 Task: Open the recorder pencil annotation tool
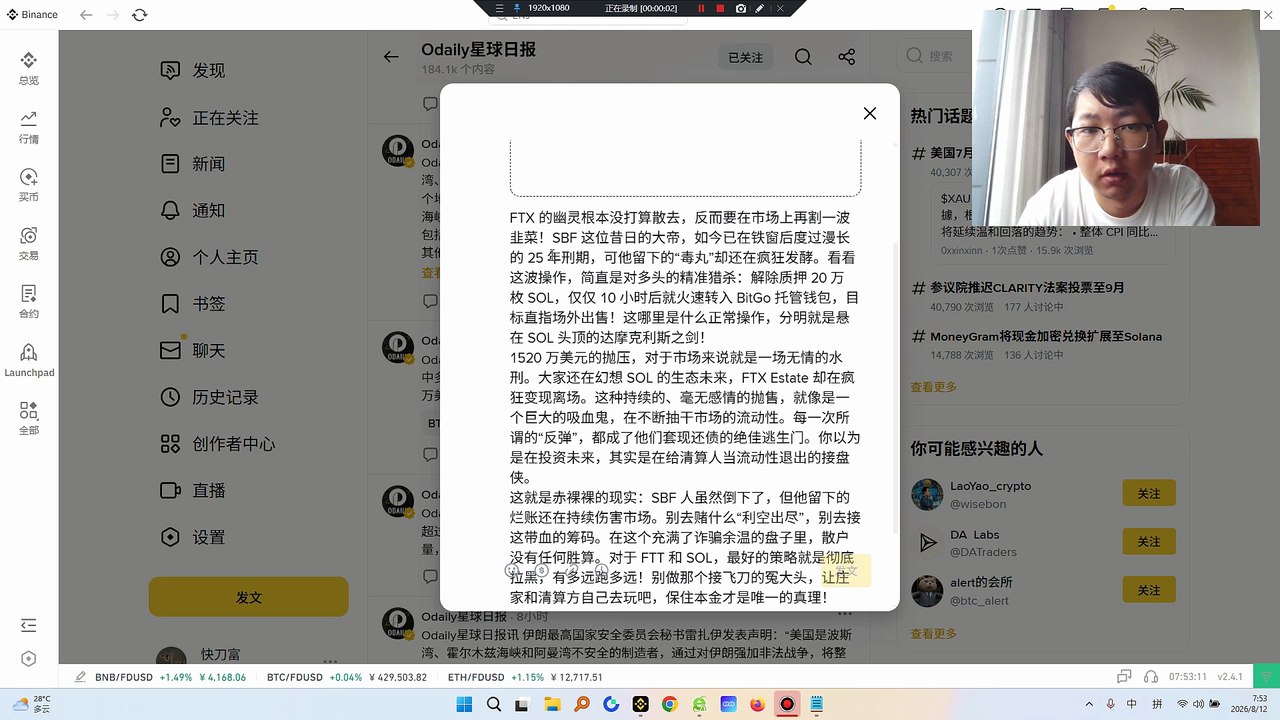[x=760, y=8]
